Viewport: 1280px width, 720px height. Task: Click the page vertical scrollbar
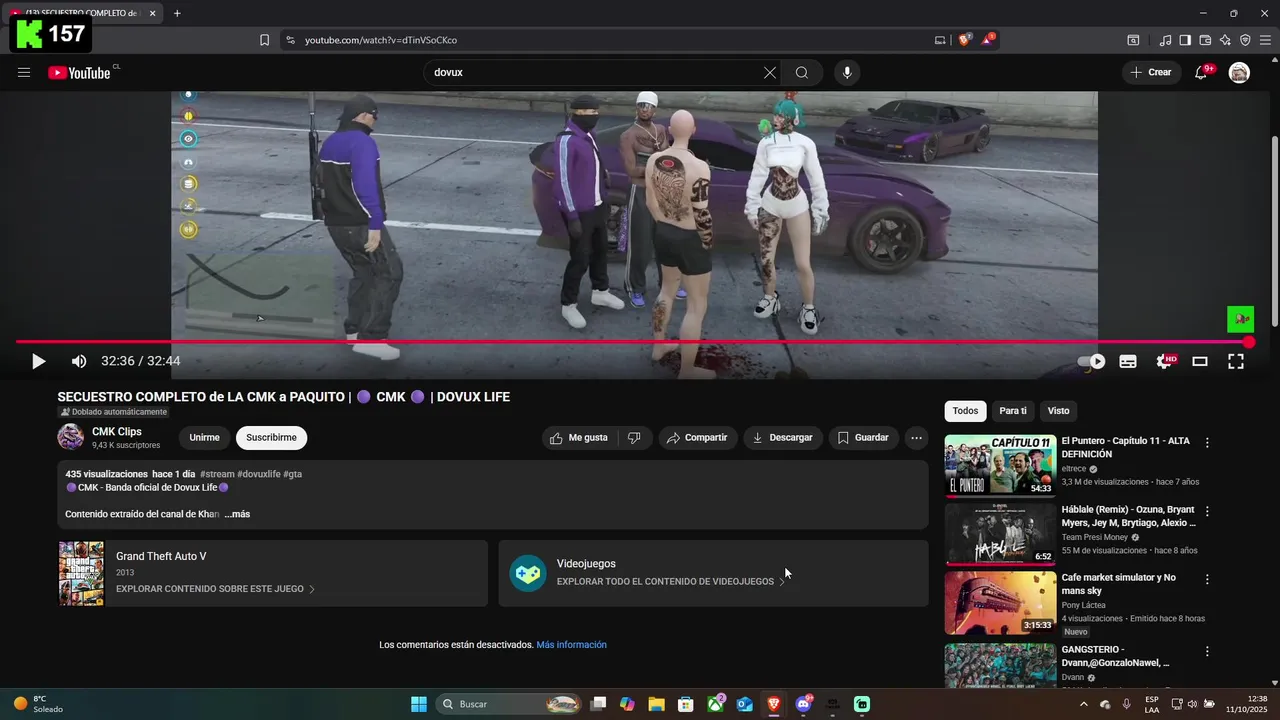pyautogui.click(x=1274, y=230)
